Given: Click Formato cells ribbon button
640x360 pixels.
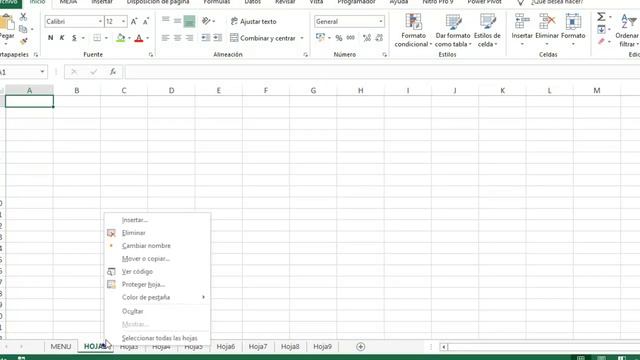Looking at the screenshot, I should click(x=573, y=30).
